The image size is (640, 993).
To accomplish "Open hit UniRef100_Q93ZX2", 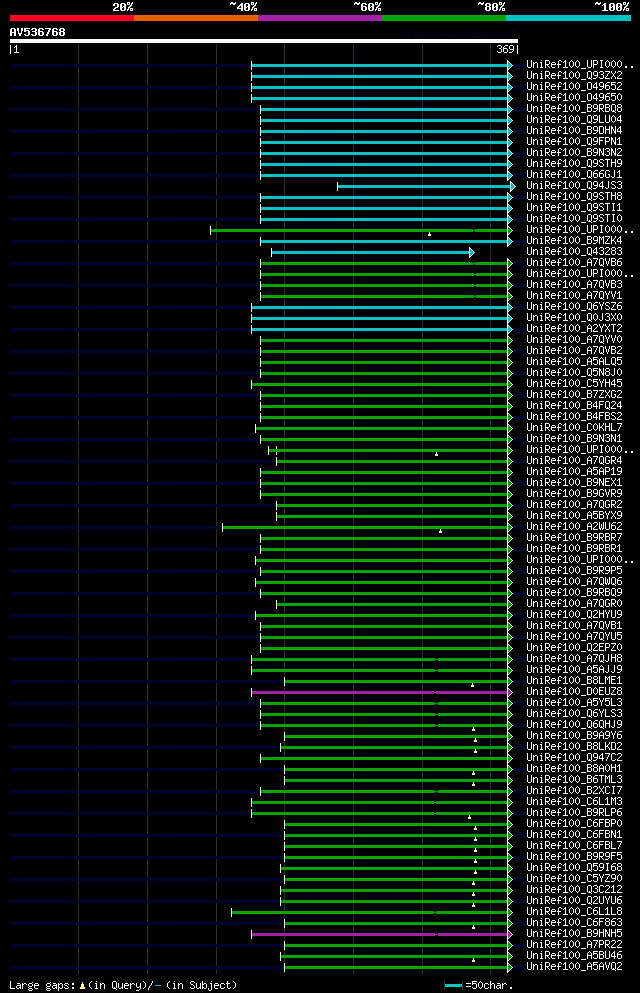I will (x=574, y=75).
